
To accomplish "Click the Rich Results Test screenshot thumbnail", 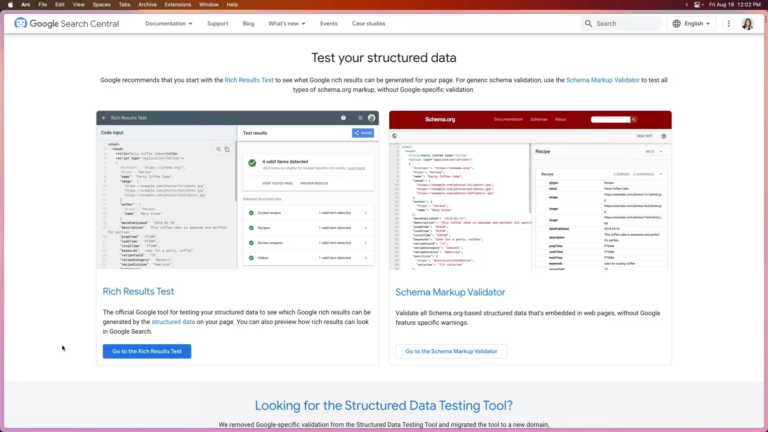I will [238, 190].
